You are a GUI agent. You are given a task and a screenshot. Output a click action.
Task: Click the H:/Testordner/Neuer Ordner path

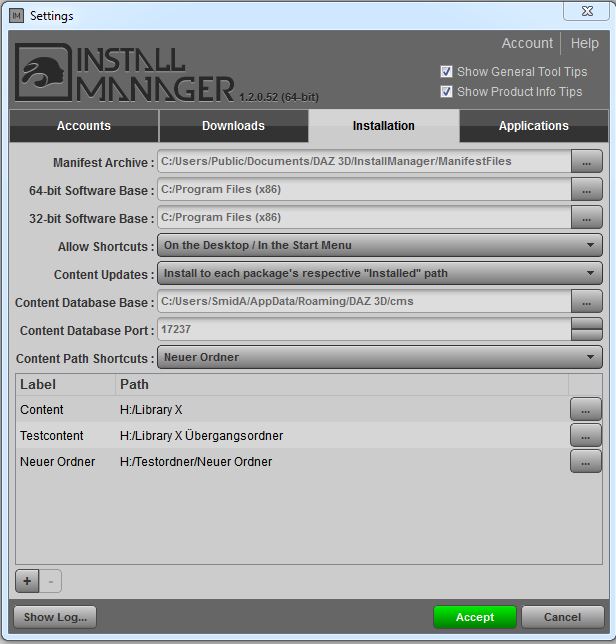click(x=196, y=462)
